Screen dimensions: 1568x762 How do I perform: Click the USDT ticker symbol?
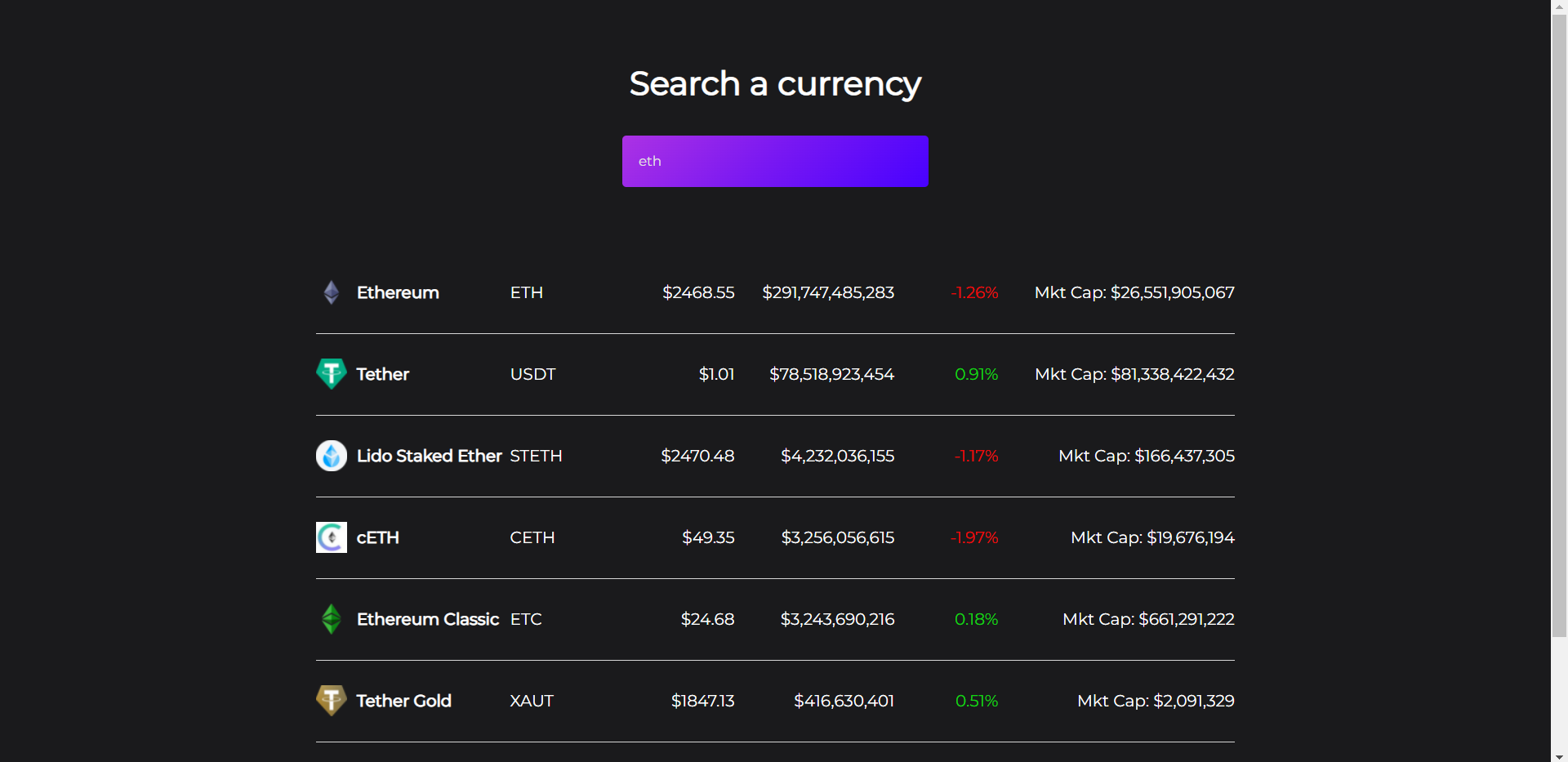click(x=532, y=373)
